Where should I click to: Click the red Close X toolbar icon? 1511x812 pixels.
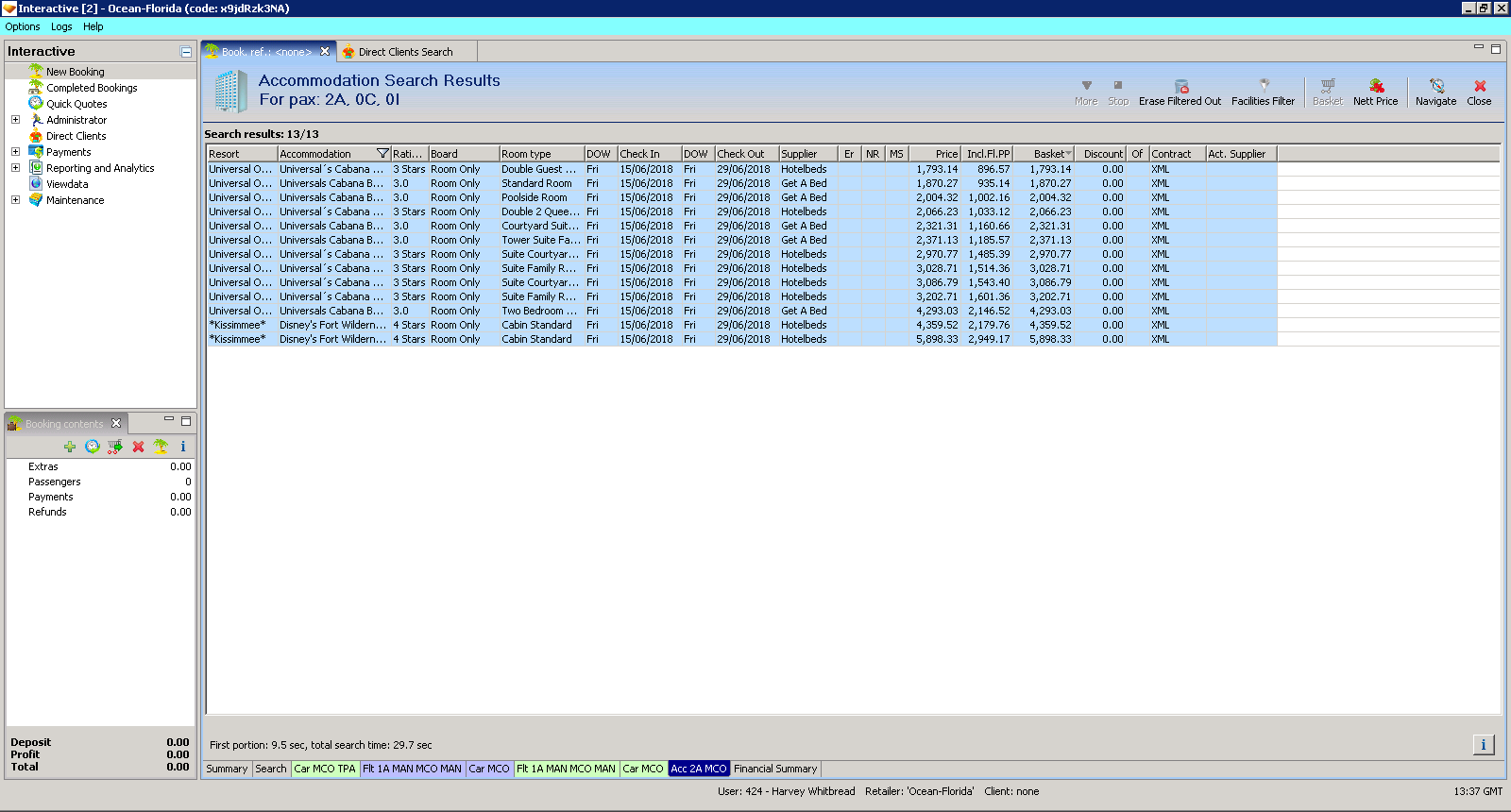point(1480,86)
